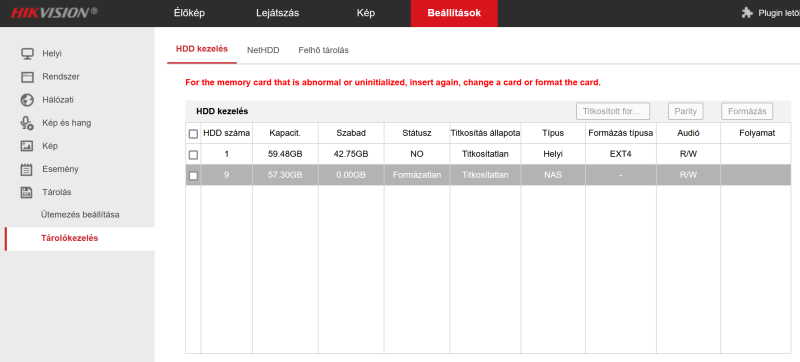Check the box for HDD number 9
Screen dimensions: 800x362
[193, 175]
